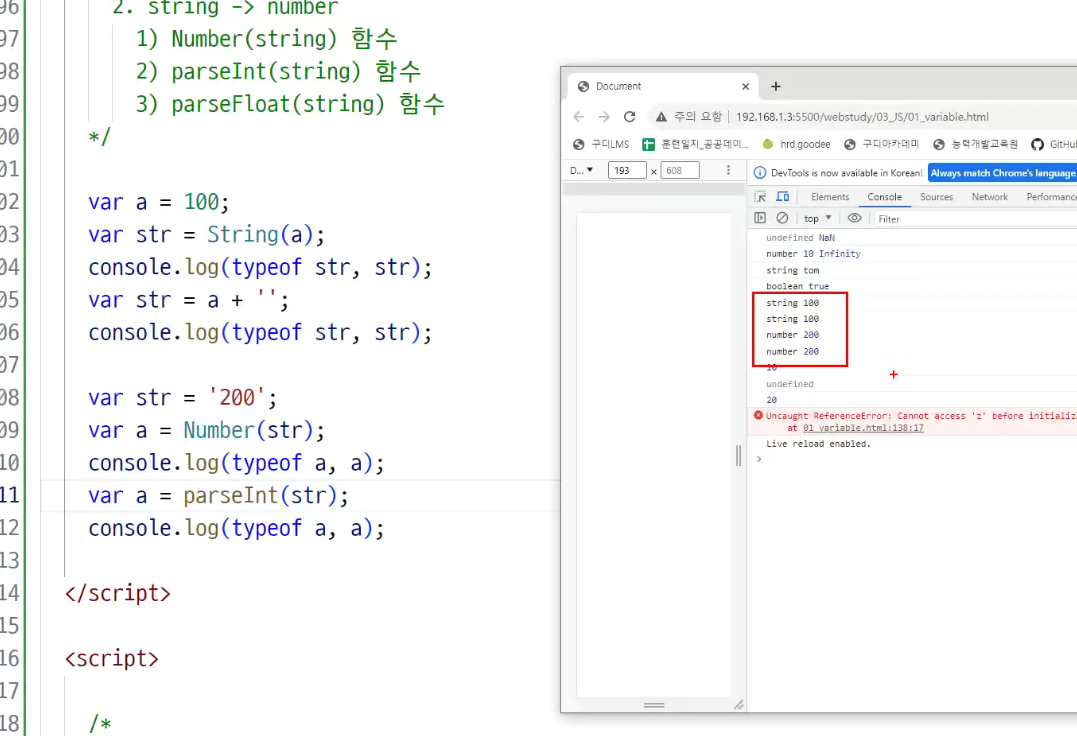The image size is (1077, 736).
Task: Show the console sidebar
Action: coord(760,218)
